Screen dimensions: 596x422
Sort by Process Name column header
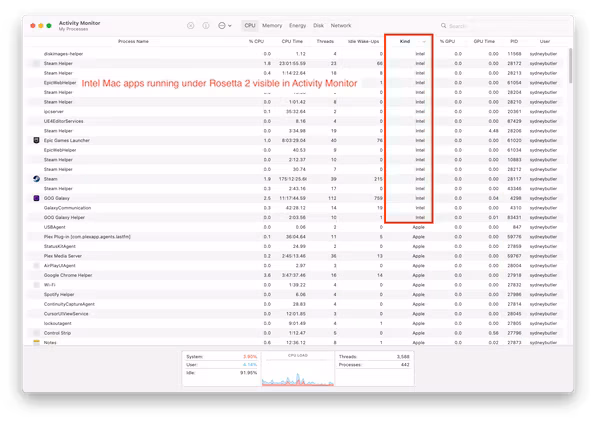point(133,41)
